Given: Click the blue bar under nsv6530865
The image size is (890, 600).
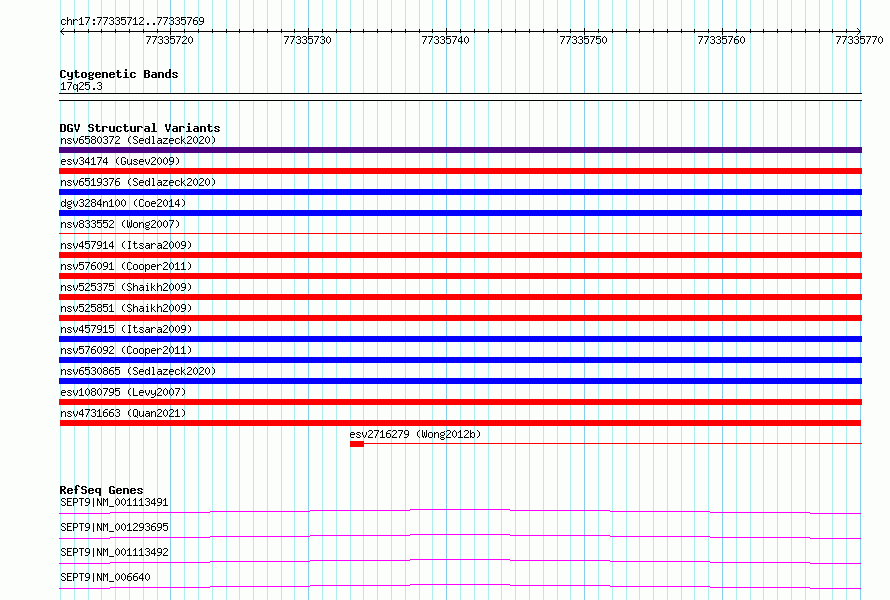Looking at the screenshot, I should click(x=460, y=381).
